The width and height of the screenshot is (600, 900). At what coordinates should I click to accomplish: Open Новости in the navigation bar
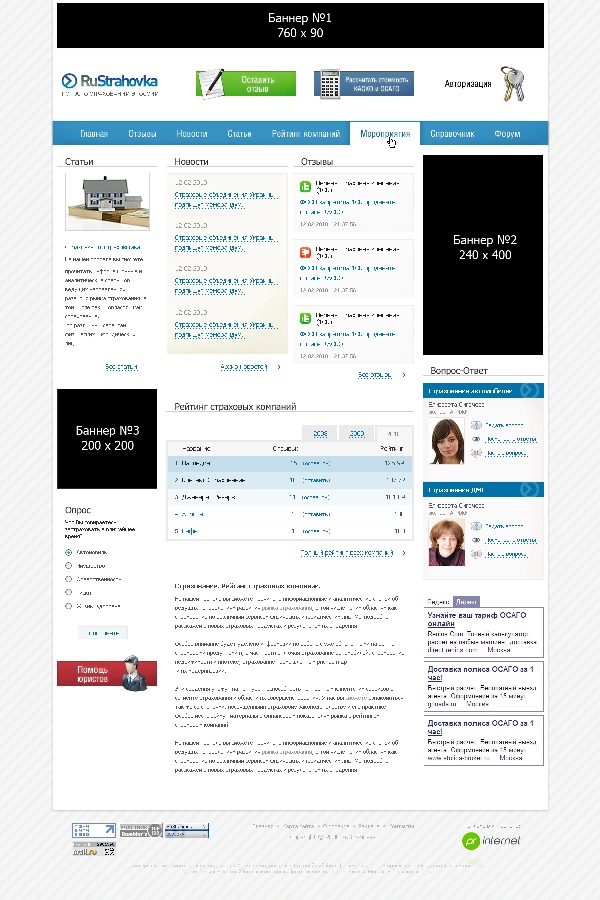coord(192,134)
